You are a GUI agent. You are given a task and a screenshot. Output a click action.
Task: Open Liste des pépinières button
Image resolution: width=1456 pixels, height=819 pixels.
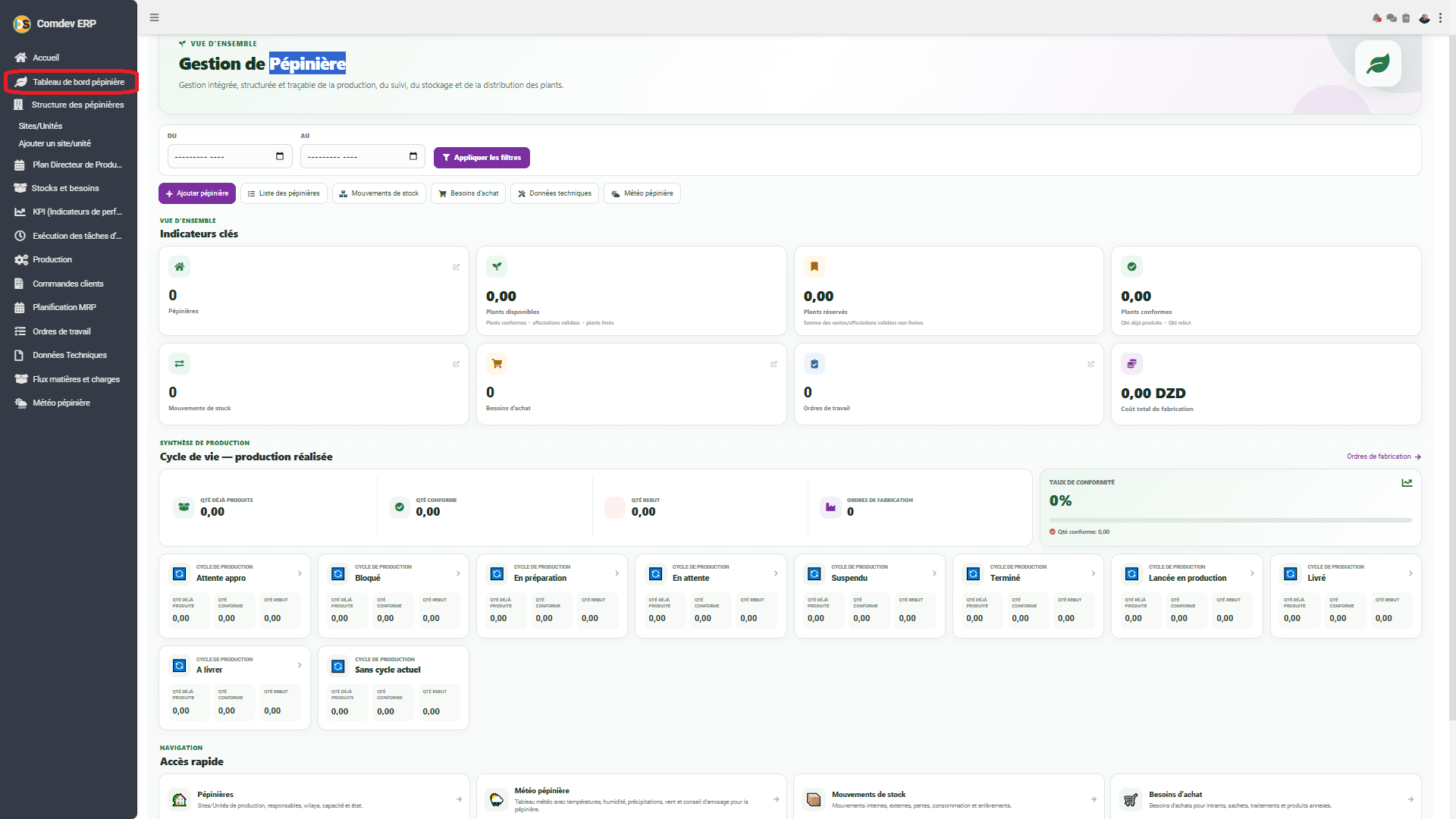[x=284, y=193]
